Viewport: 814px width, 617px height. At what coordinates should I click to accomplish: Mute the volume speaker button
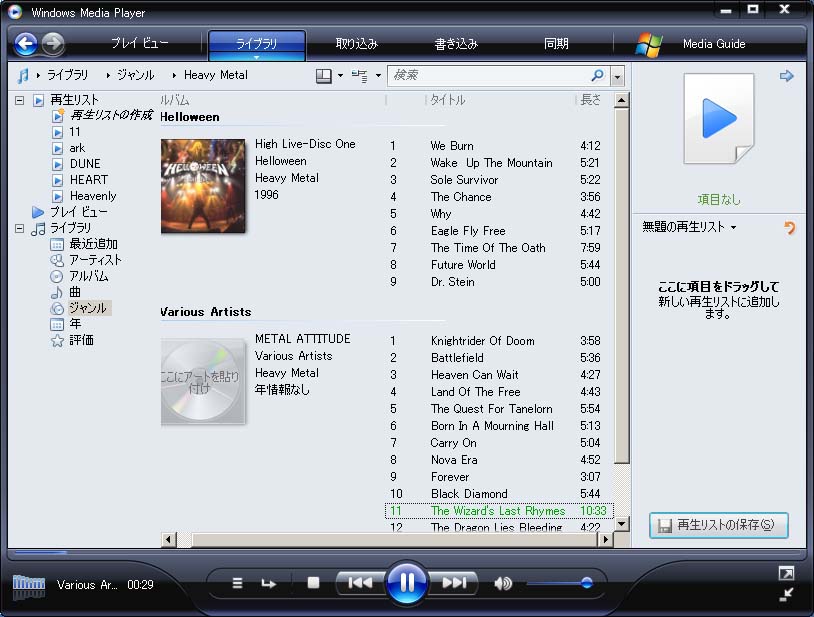coord(503,584)
